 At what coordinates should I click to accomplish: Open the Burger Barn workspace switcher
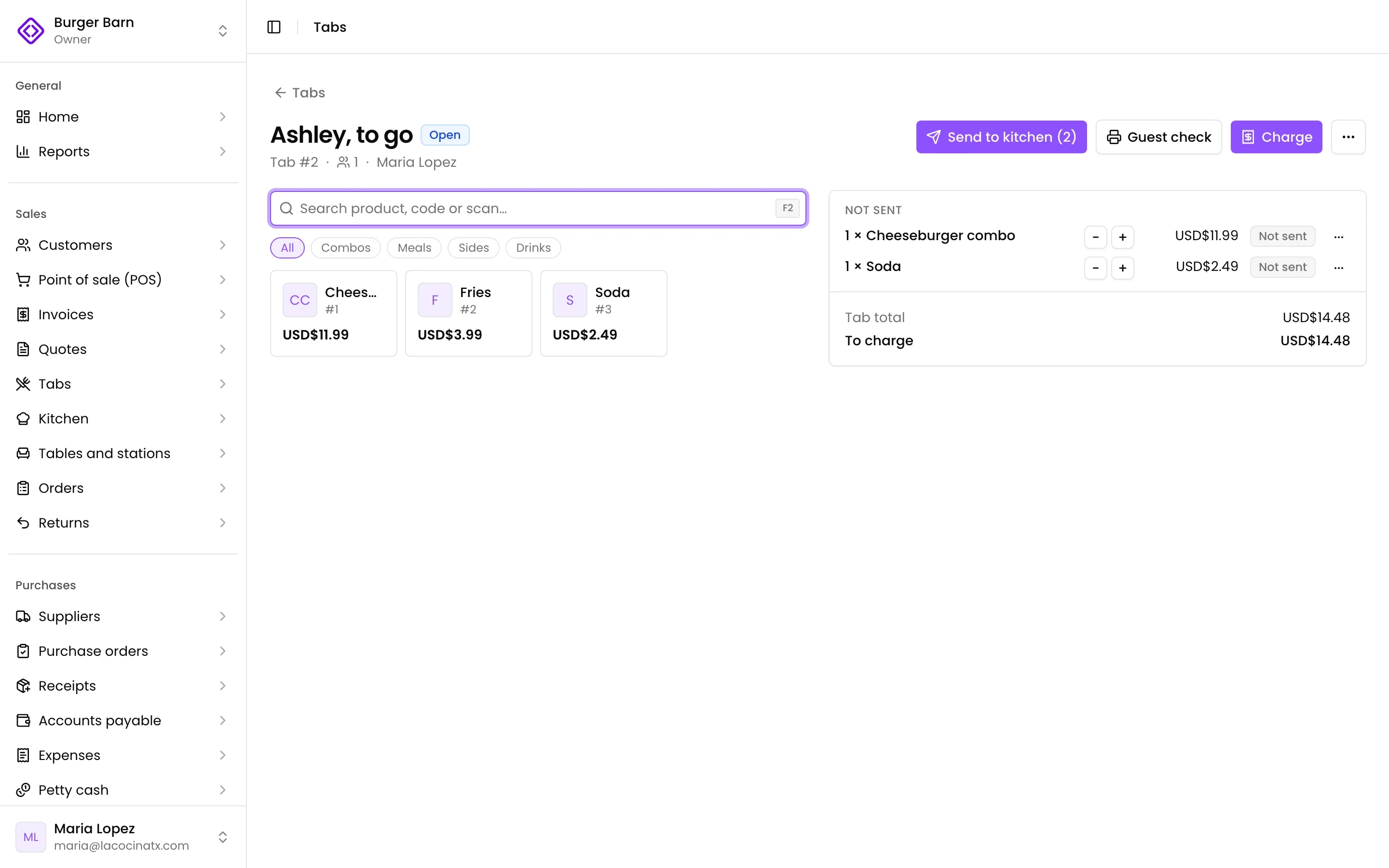123,30
